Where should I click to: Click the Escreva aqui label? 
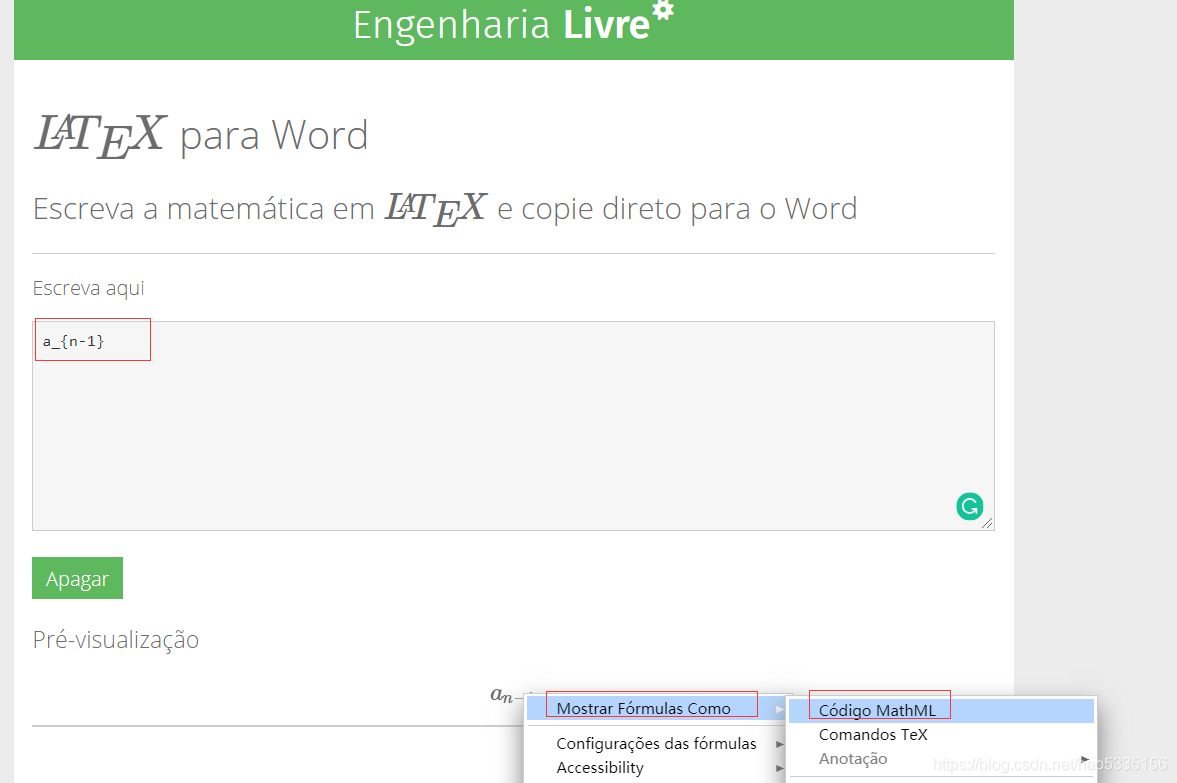coord(89,288)
